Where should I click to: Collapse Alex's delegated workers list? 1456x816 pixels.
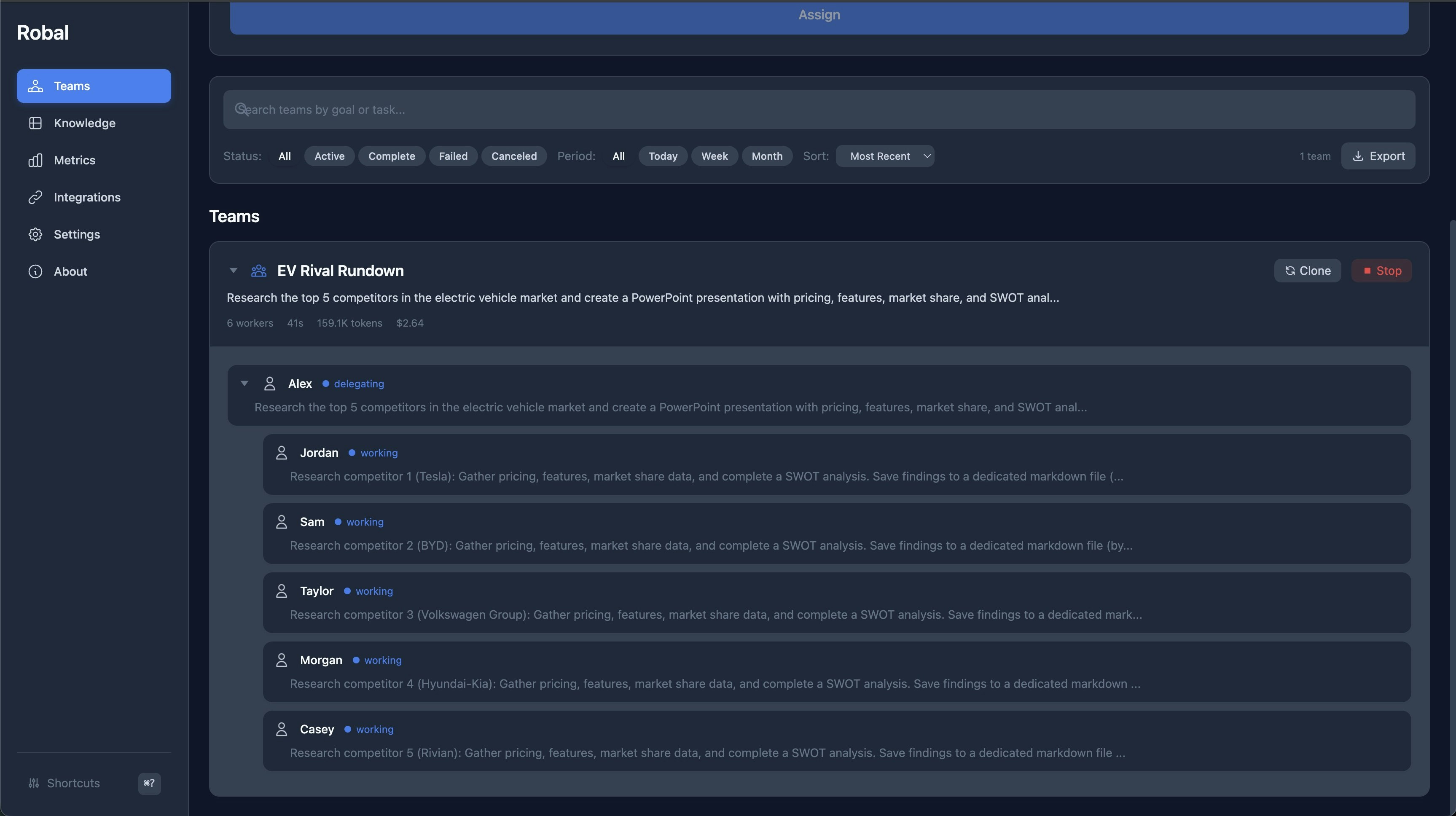click(244, 383)
